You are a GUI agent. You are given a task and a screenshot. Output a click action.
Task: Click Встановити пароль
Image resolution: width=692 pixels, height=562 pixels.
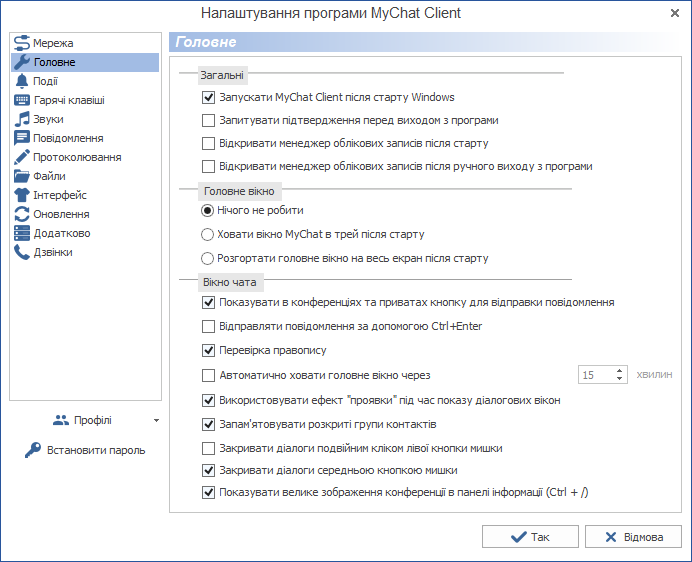point(86,450)
